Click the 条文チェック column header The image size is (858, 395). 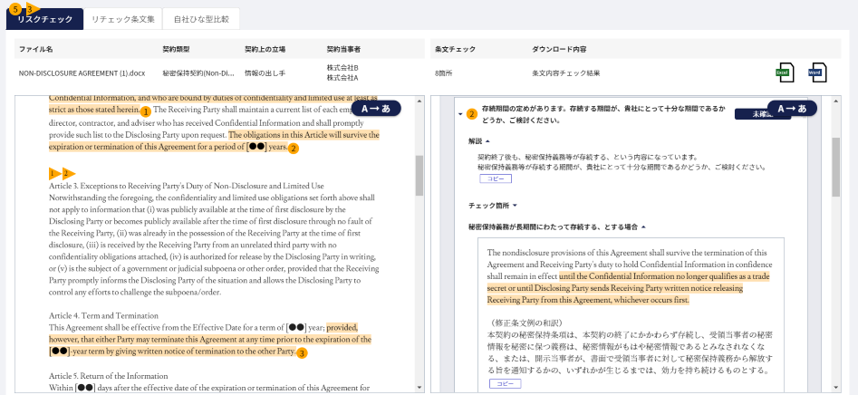pos(455,49)
